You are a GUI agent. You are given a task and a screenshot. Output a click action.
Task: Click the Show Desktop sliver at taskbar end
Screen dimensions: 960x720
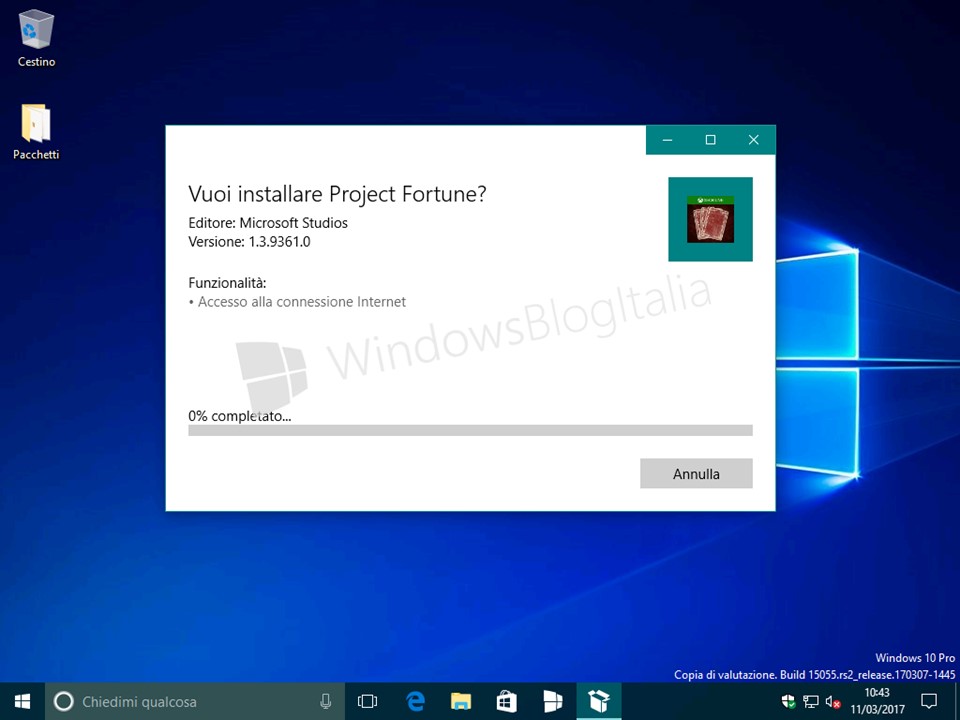[957, 702]
